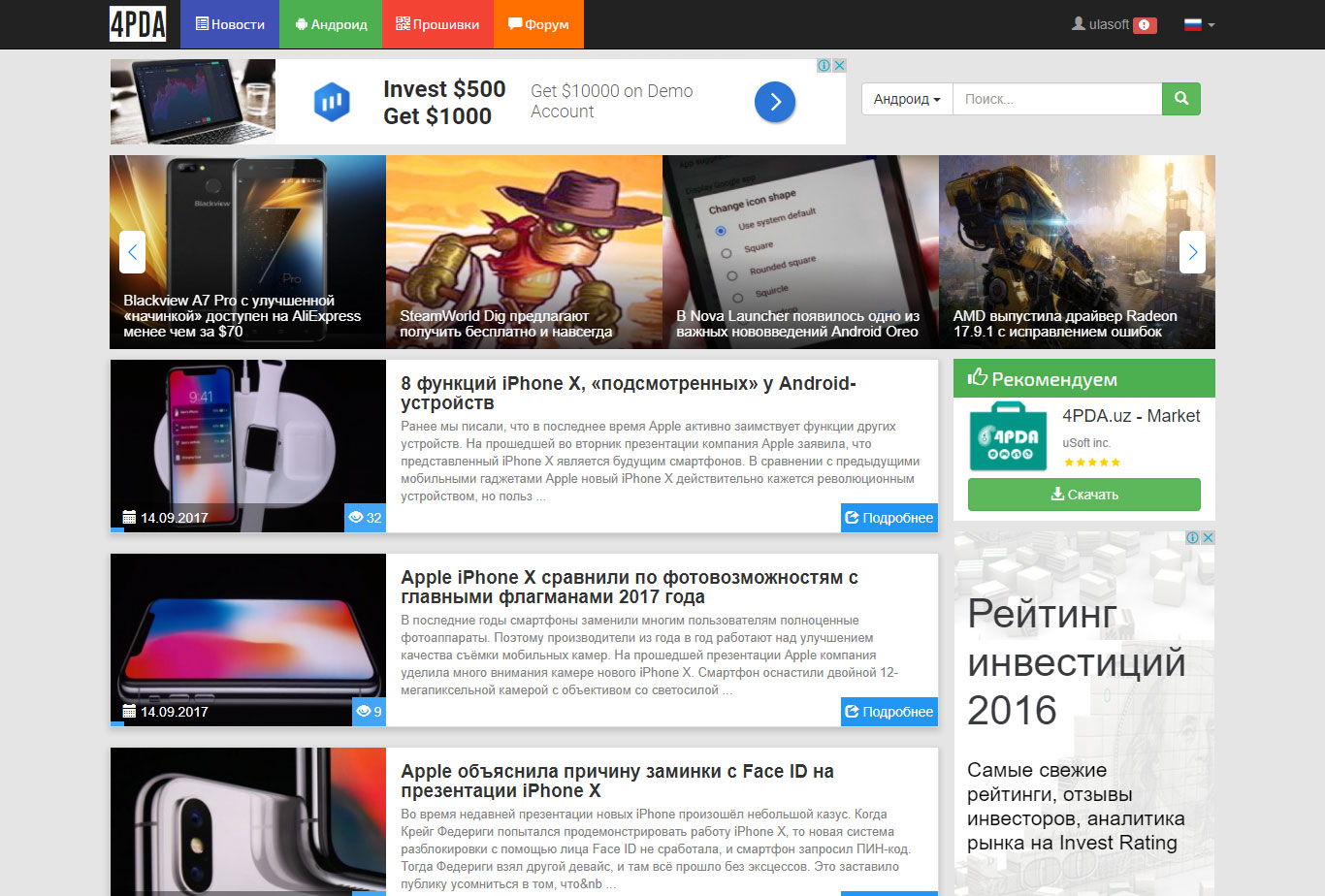Switch to the Форум tab
This screenshot has width=1325, height=896.
pyautogui.click(x=538, y=24)
